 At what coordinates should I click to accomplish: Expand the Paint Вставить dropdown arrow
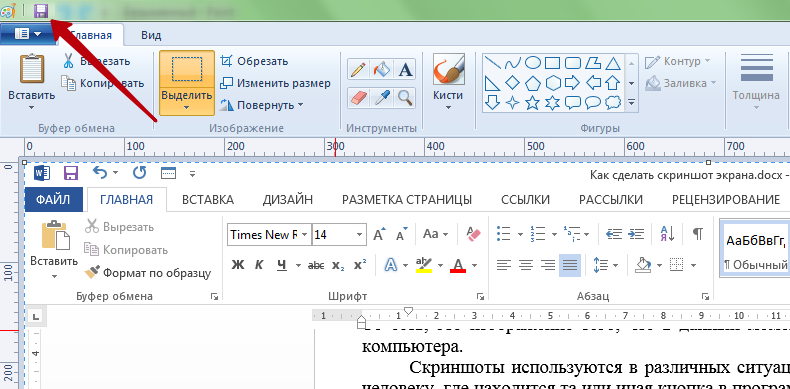click(32, 107)
